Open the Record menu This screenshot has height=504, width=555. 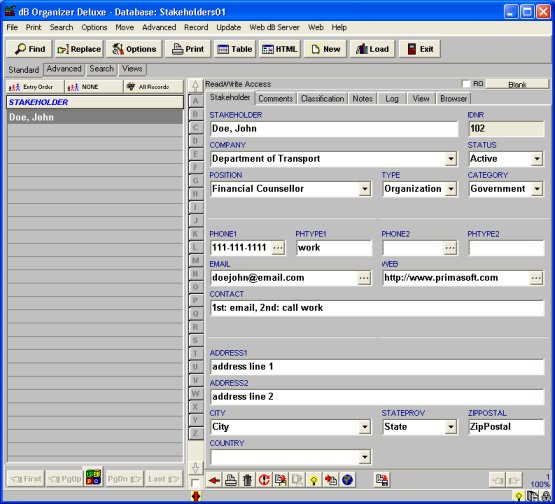pos(196,27)
